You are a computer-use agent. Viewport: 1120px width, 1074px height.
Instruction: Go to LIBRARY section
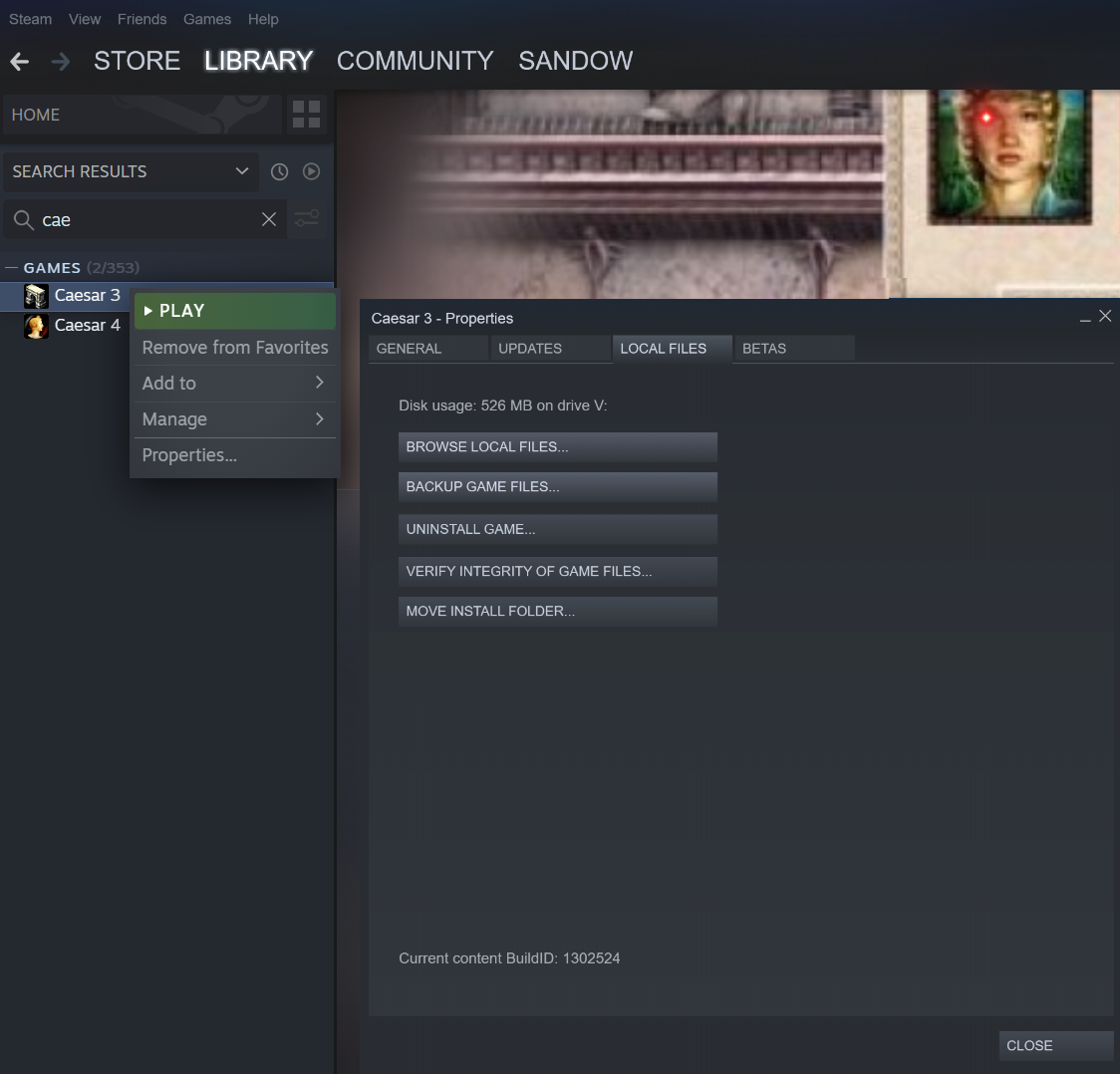point(258,61)
